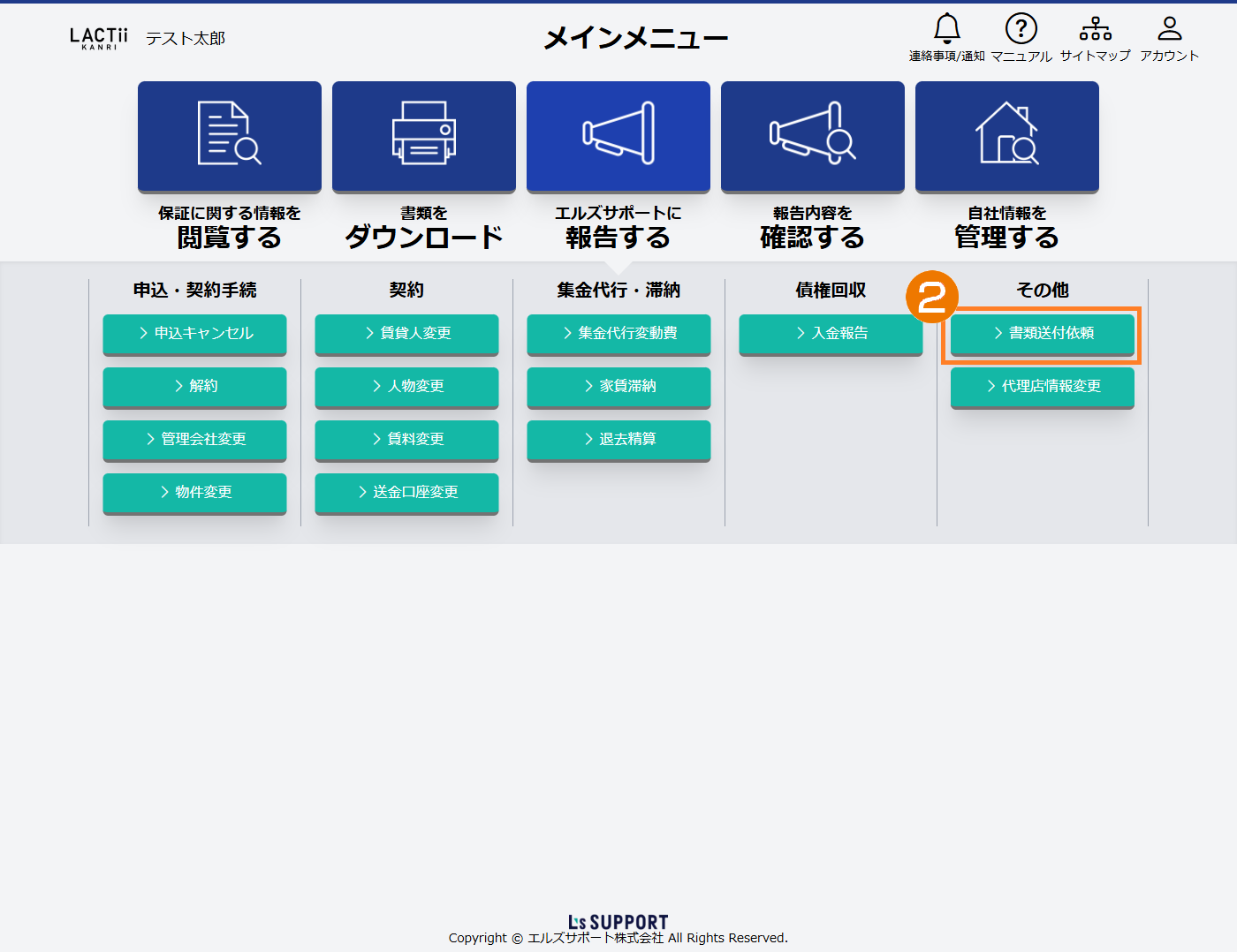Select the megaphone tile to report
Screen dimensions: 1237x952
[618, 136]
